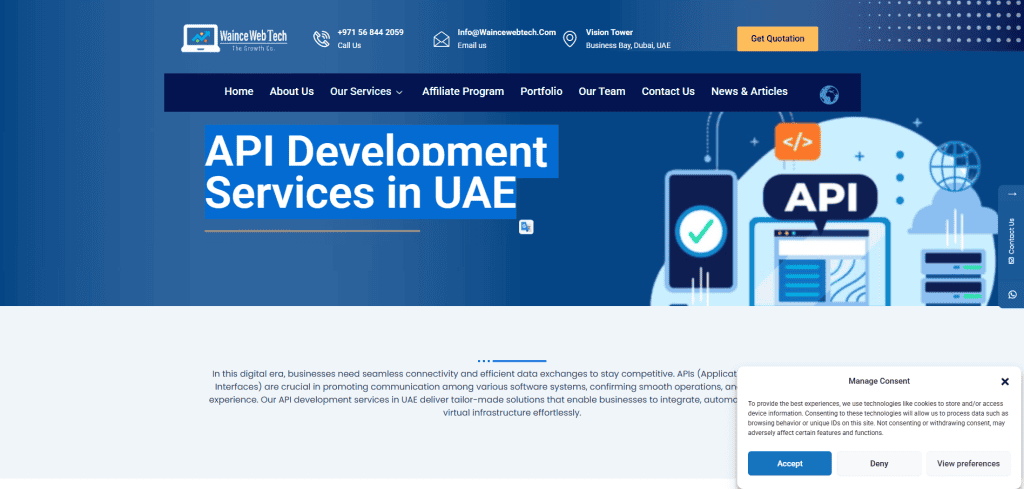1024x489 pixels.
Task: Open the About Us page
Action: [292, 91]
